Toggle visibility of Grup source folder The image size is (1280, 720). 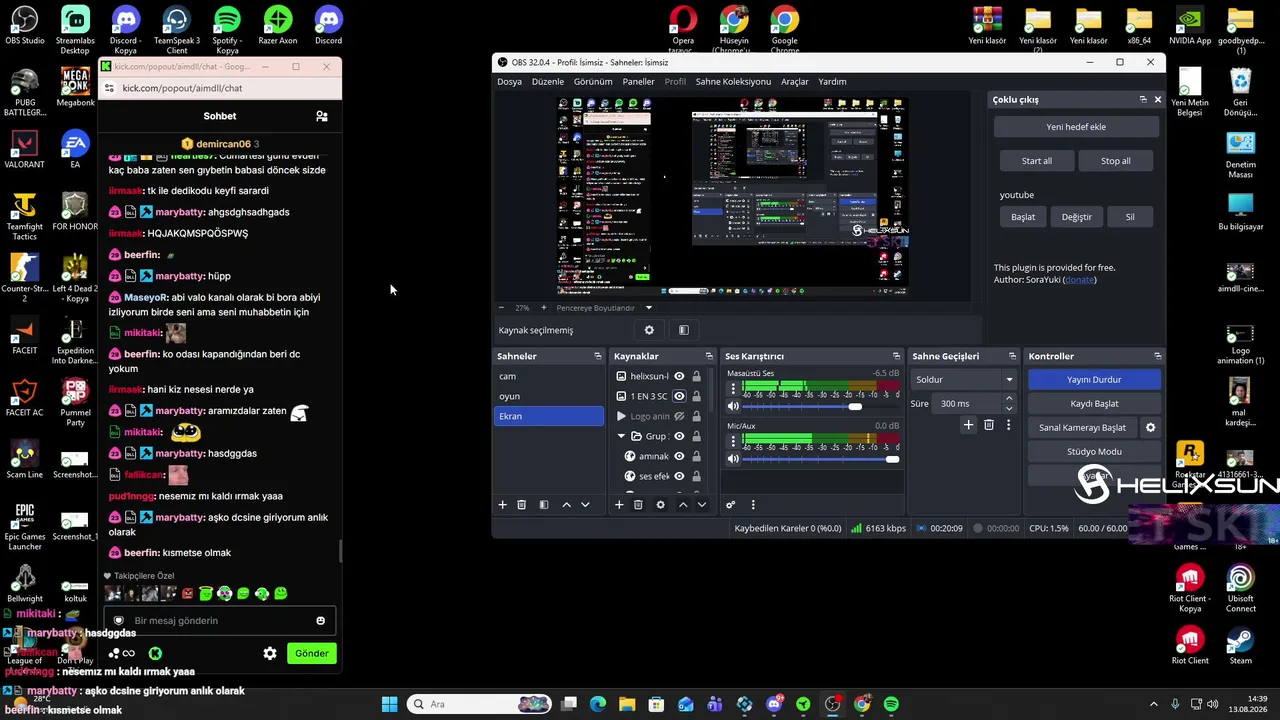(679, 436)
